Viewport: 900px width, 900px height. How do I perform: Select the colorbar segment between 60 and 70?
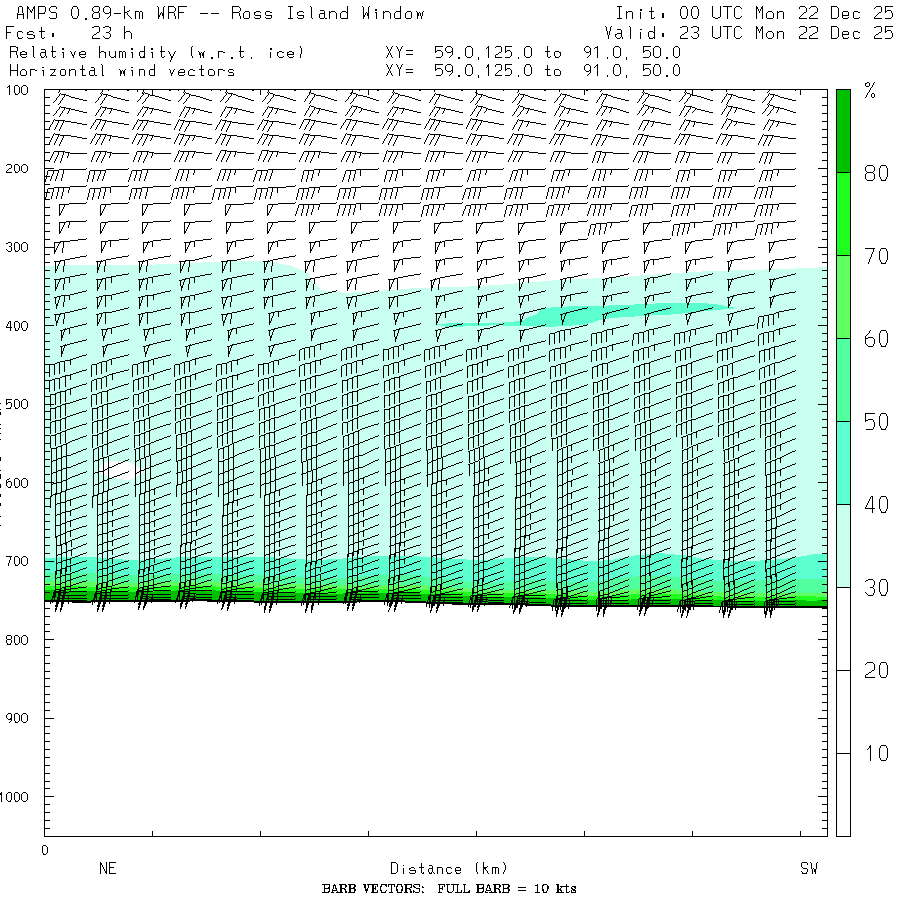(843, 297)
